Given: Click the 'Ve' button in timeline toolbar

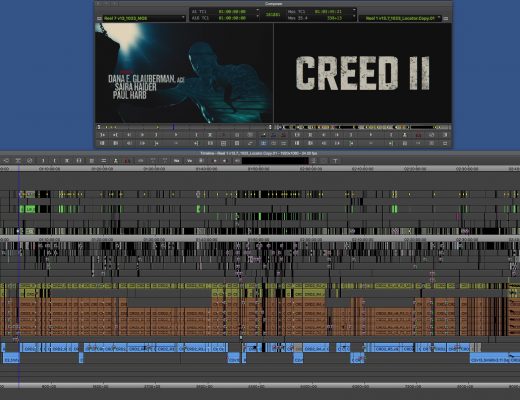Looking at the screenshot, I should pos(189,161).
